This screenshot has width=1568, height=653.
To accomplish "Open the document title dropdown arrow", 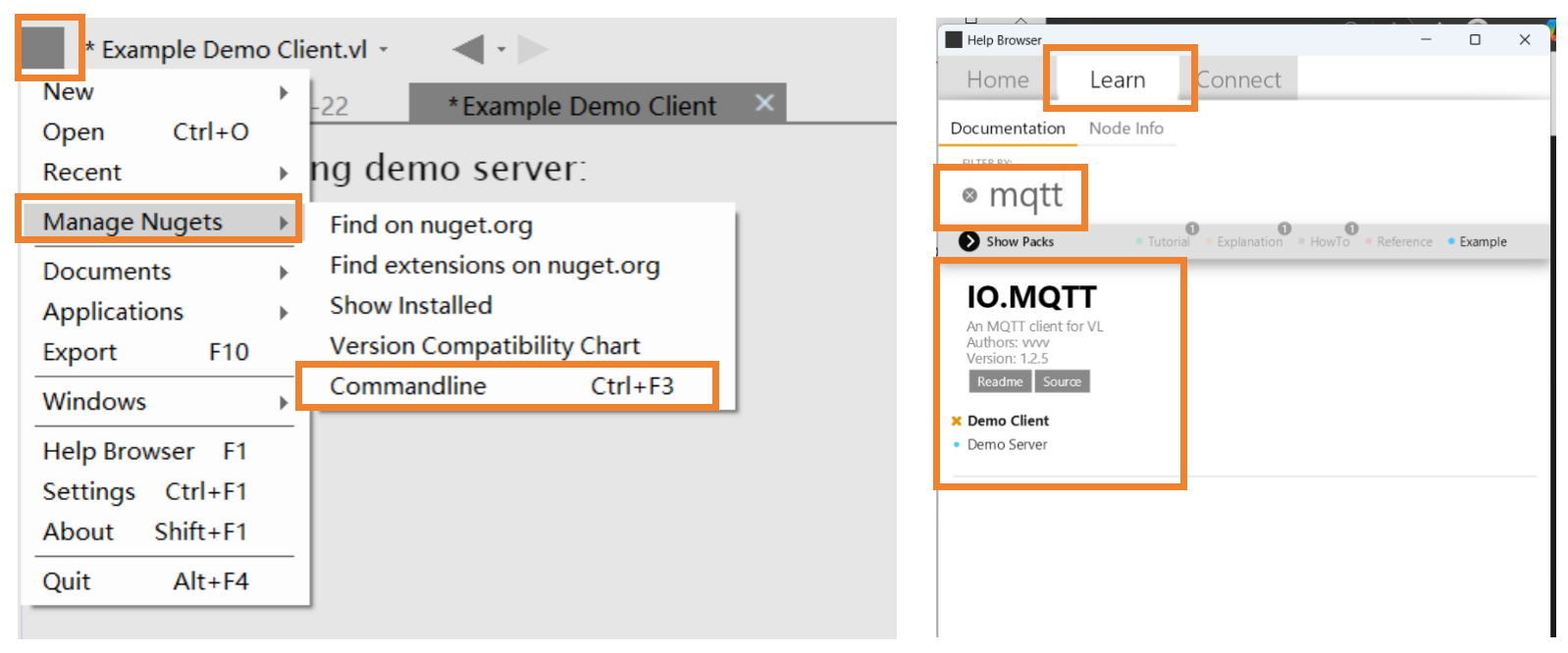I will tap(384, 49).
